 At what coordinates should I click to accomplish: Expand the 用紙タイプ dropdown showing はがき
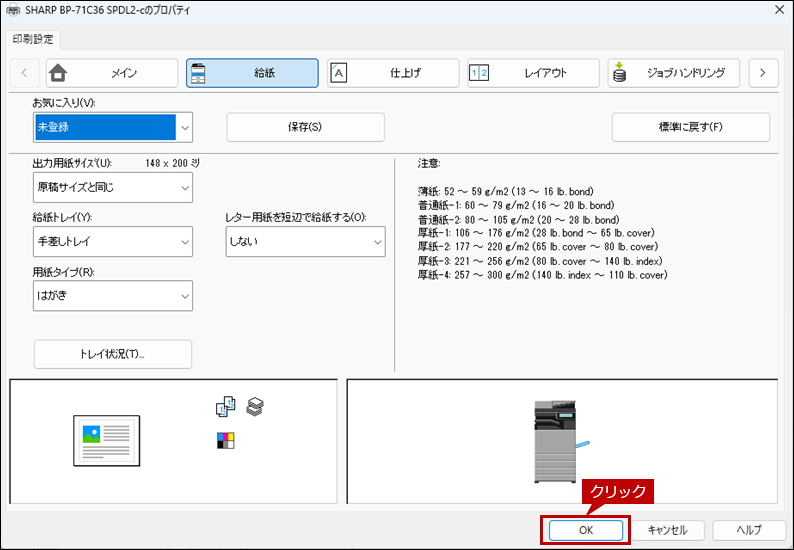click(x=112, y=295)
